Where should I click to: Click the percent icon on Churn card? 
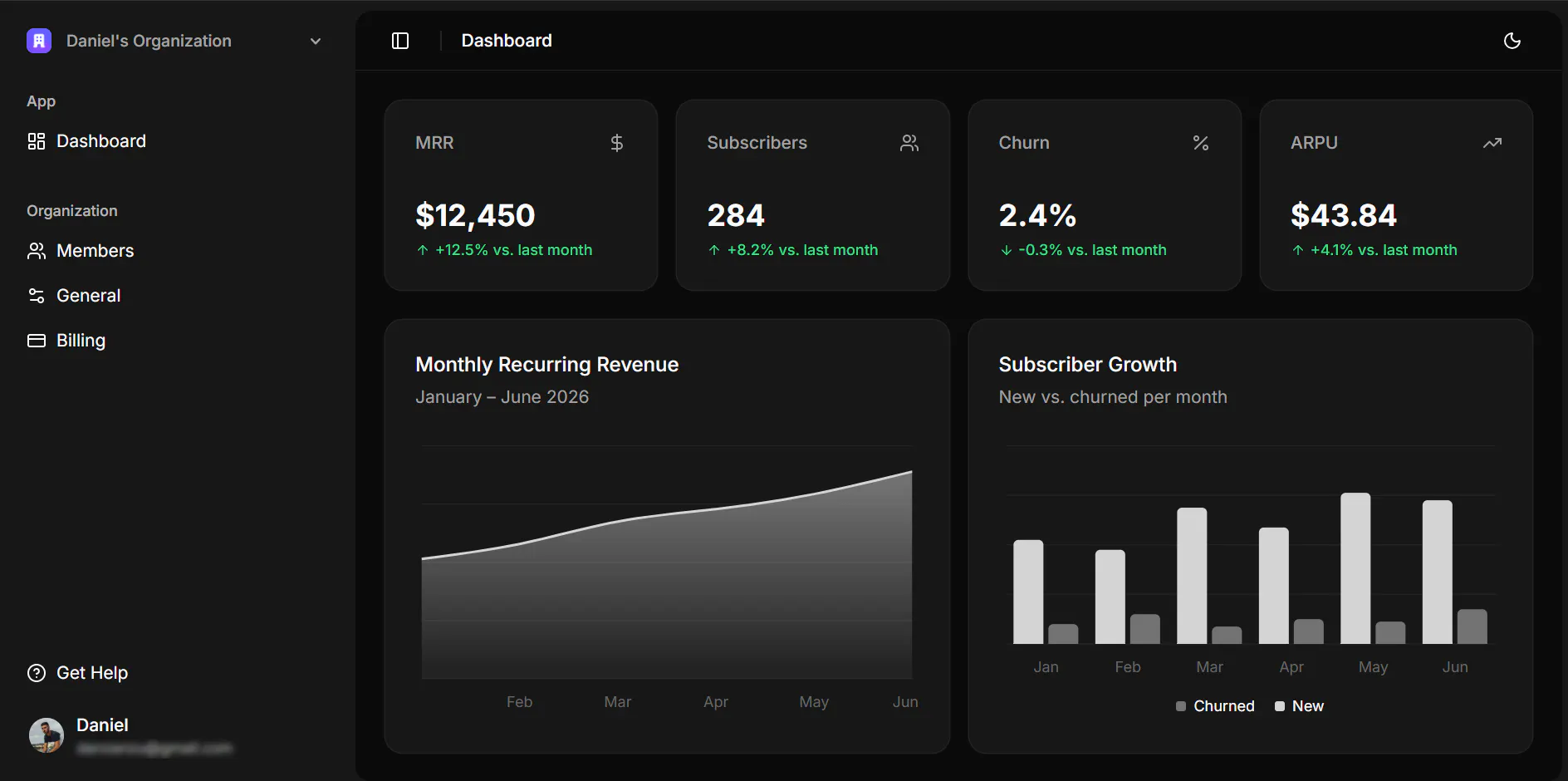[1201, 143]
